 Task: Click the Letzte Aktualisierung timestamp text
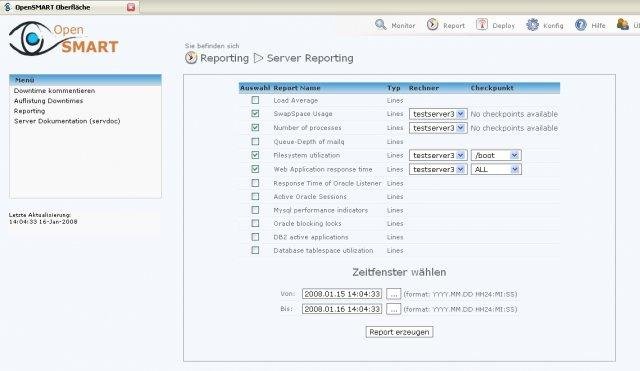click(x=43, y=218)
